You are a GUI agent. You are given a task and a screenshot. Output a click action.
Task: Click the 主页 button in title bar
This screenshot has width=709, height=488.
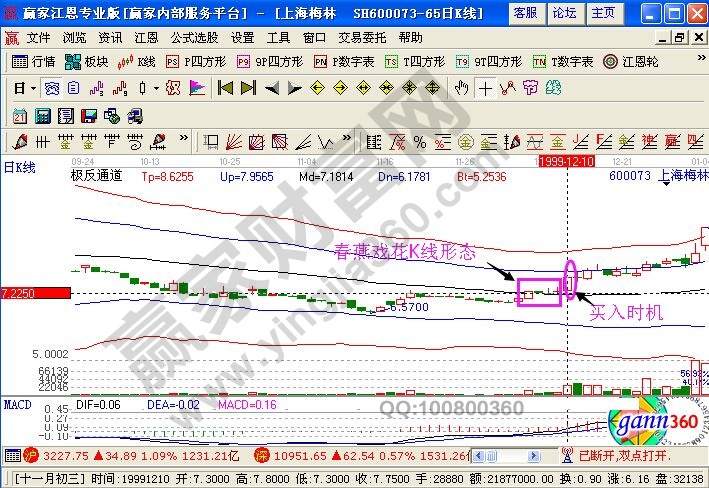point(605,14)
